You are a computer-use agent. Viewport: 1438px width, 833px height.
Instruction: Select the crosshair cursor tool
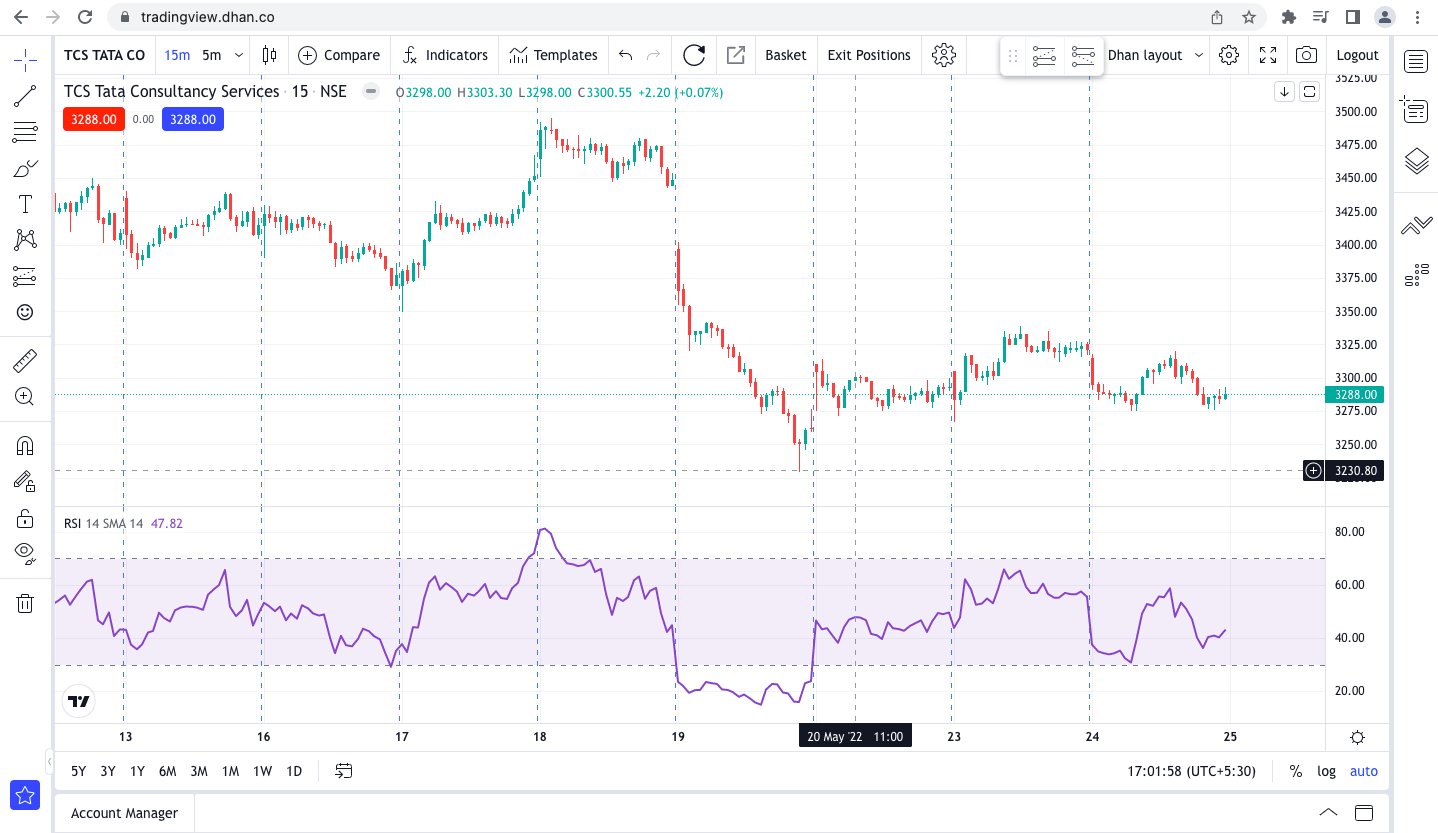click(x=25, y=59)
